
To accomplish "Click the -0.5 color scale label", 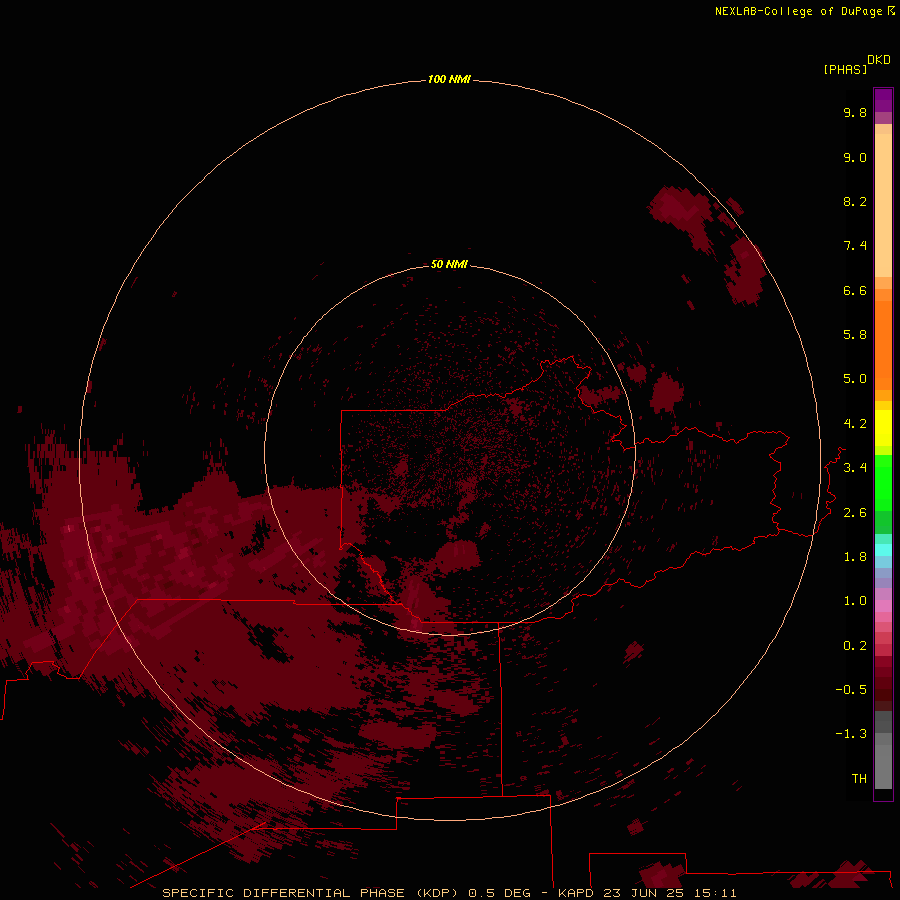I will (851, 690).
